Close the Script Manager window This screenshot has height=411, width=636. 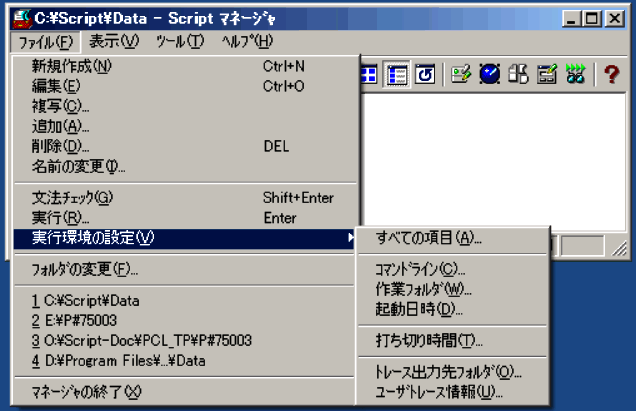[615, 19]
